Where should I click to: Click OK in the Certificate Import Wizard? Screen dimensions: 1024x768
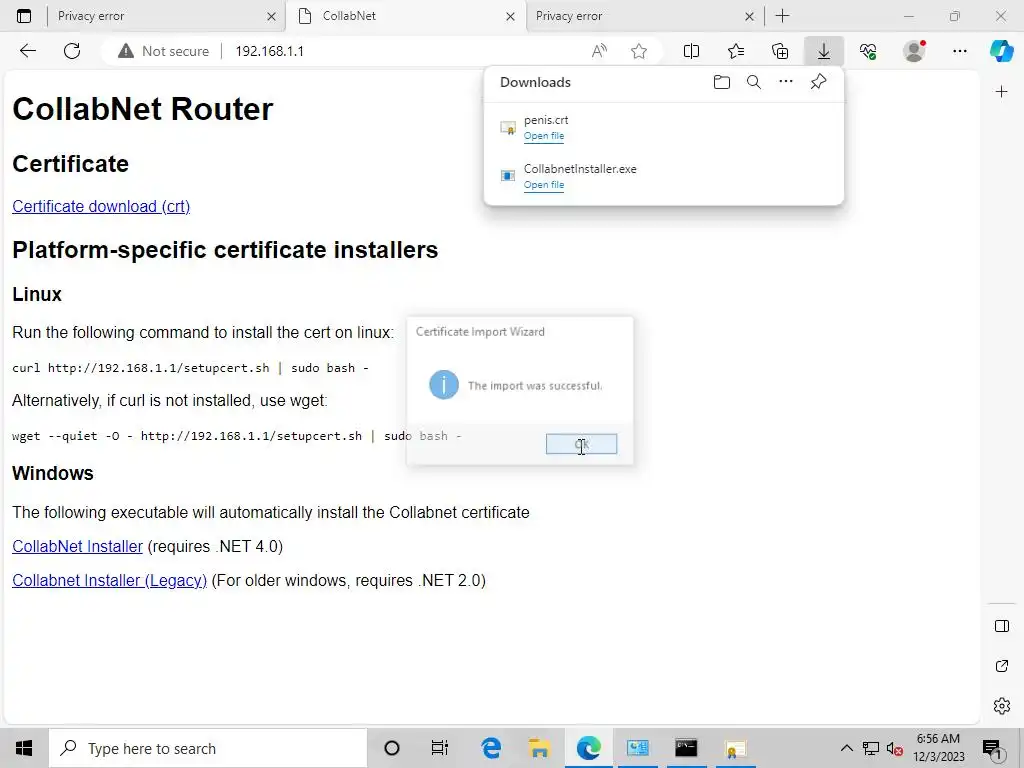[x=581, y=444]
